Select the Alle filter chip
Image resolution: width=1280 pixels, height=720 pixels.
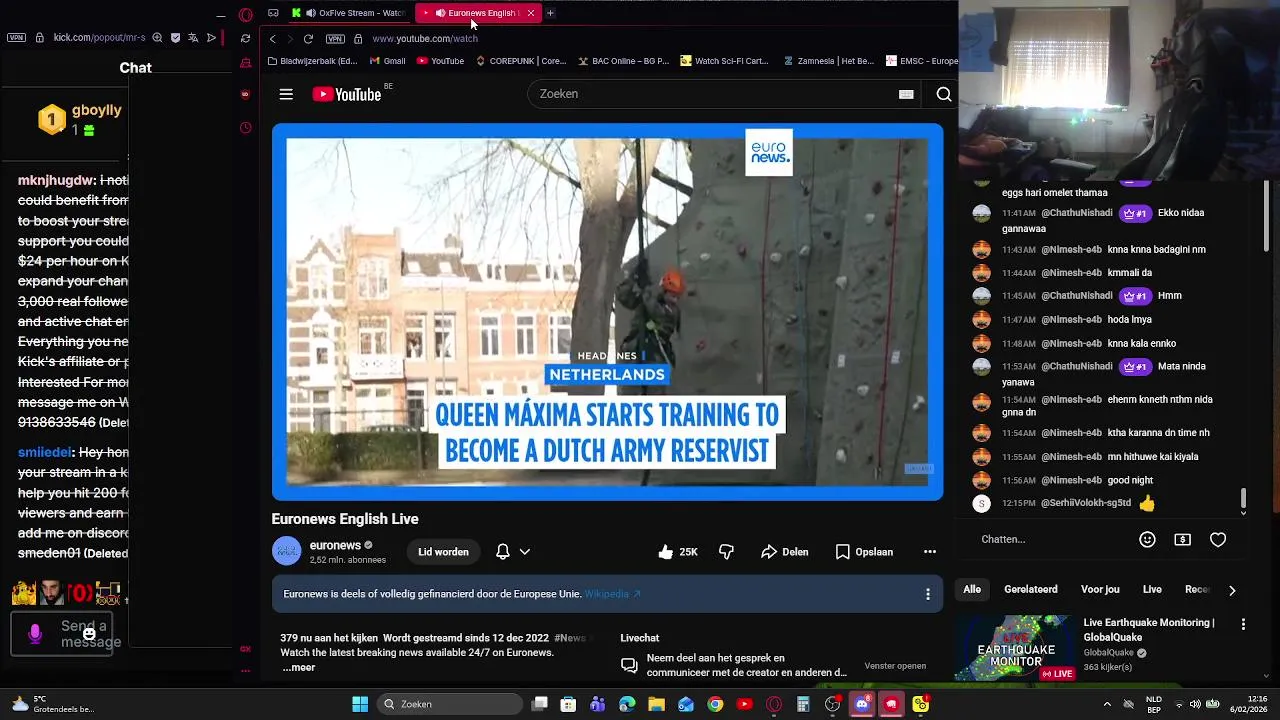972,590
